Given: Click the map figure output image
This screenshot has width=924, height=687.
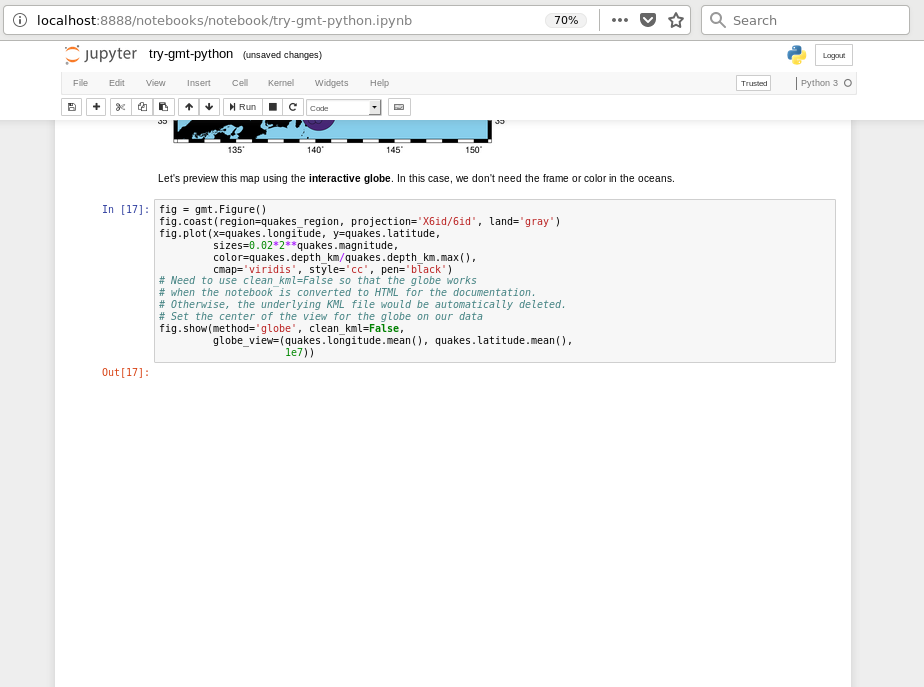Looking at the screenshot, I should [332, 137].
